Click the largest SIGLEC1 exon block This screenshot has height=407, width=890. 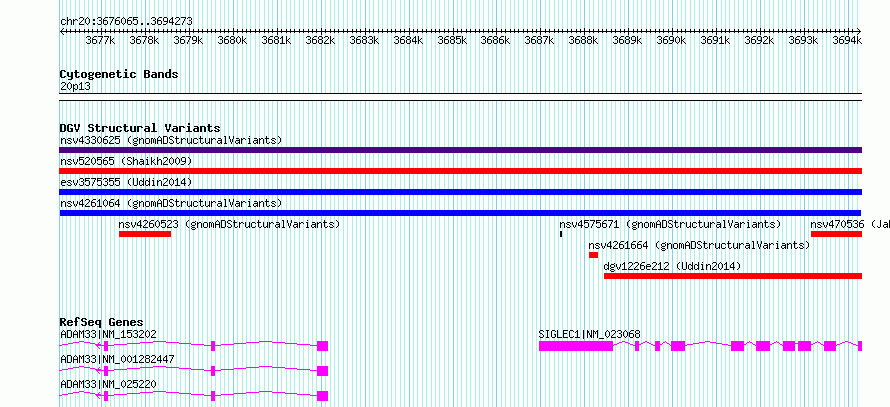point(576,346)
